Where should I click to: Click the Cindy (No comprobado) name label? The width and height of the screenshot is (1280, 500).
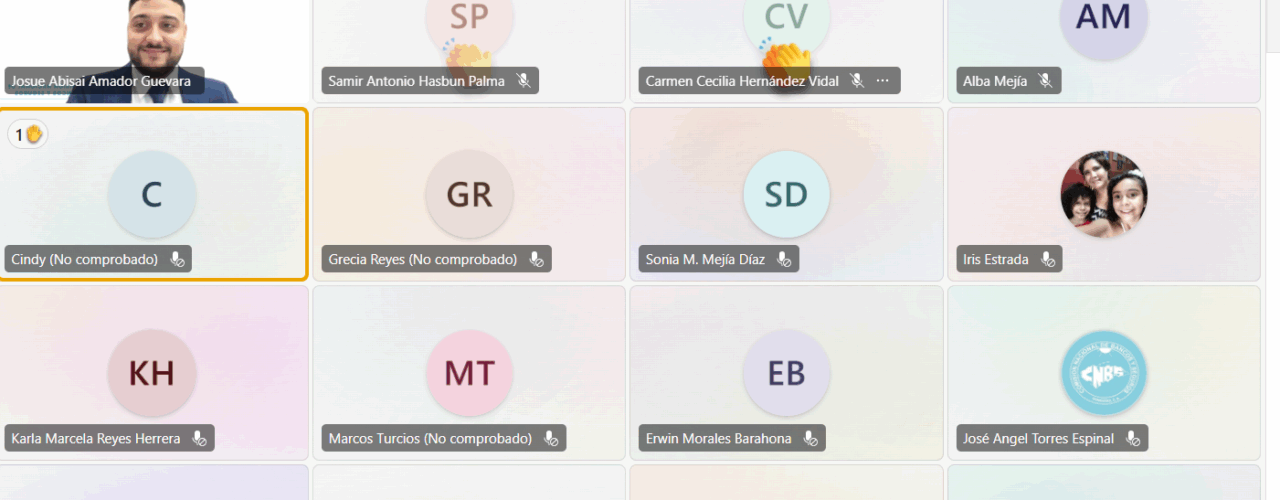[84, 260]
